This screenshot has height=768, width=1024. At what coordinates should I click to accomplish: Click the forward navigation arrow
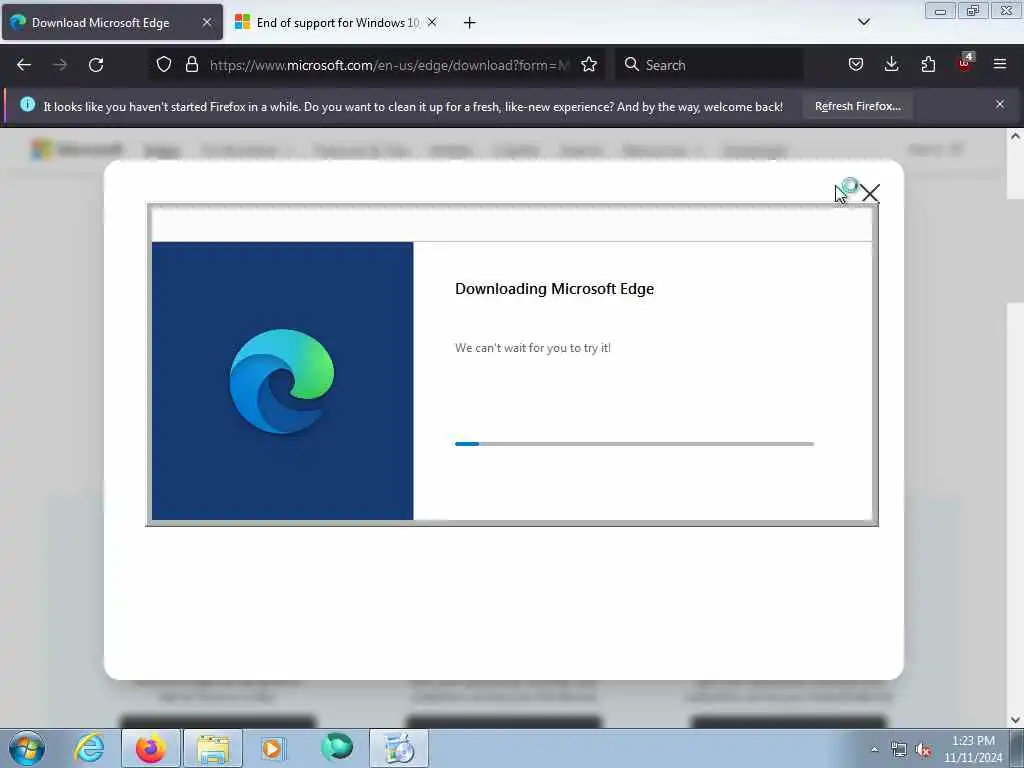60,65
